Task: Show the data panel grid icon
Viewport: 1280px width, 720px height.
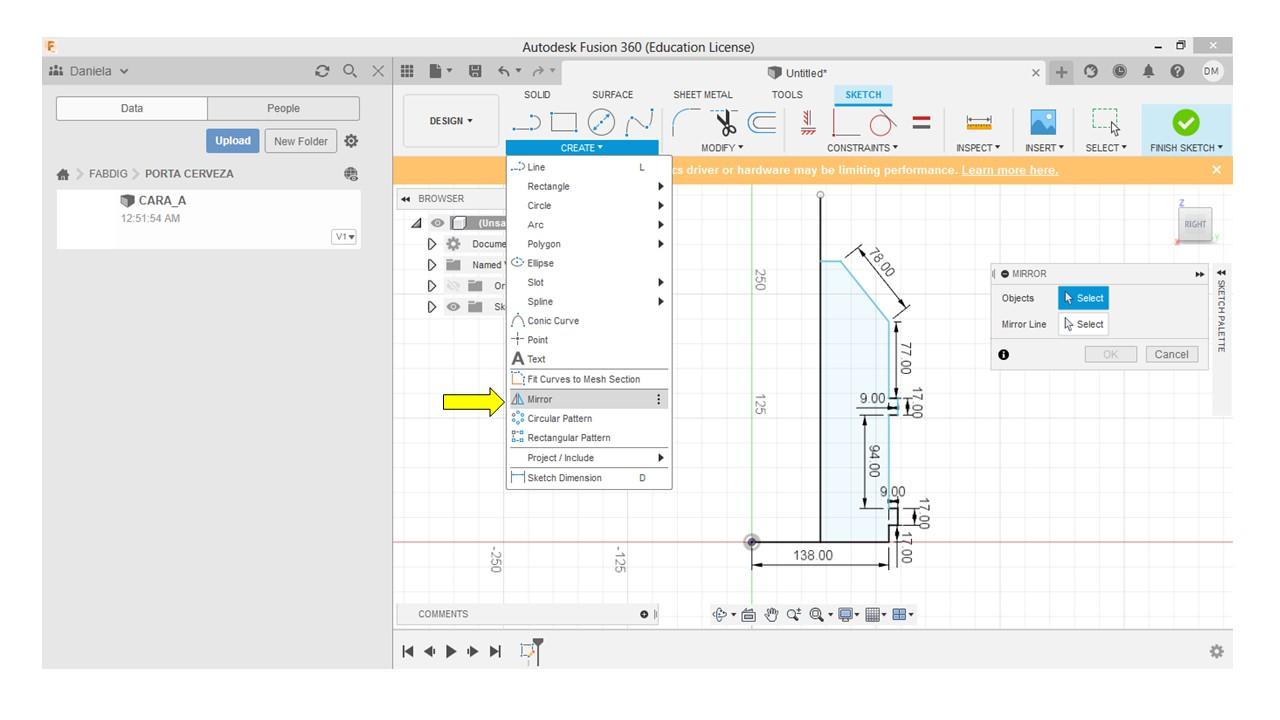Action: [x=407, y=71]
